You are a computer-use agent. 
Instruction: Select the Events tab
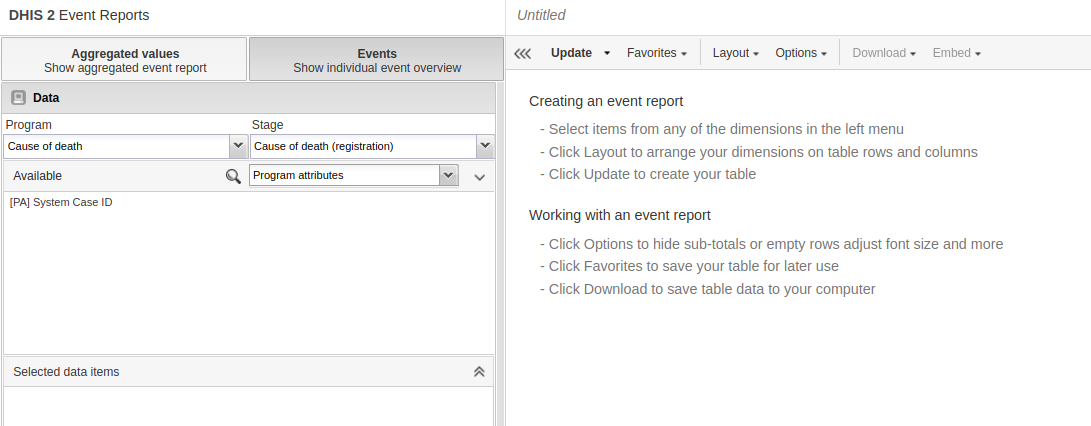(376, 60)
